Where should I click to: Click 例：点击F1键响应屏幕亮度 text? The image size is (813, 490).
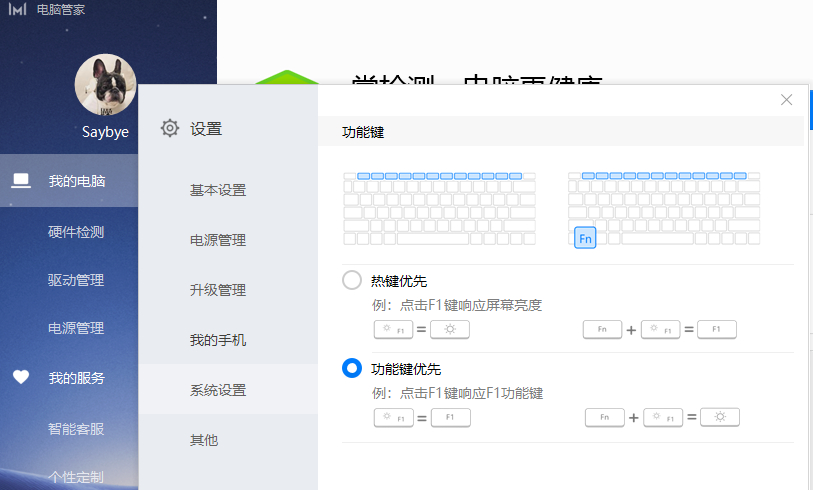457,305
